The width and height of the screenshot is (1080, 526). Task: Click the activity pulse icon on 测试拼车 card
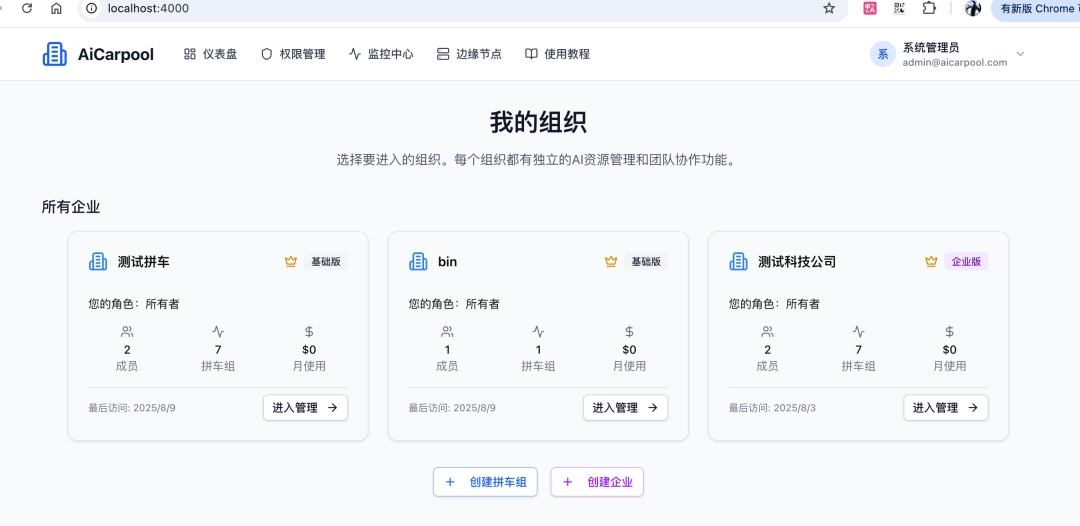[218, 331]
